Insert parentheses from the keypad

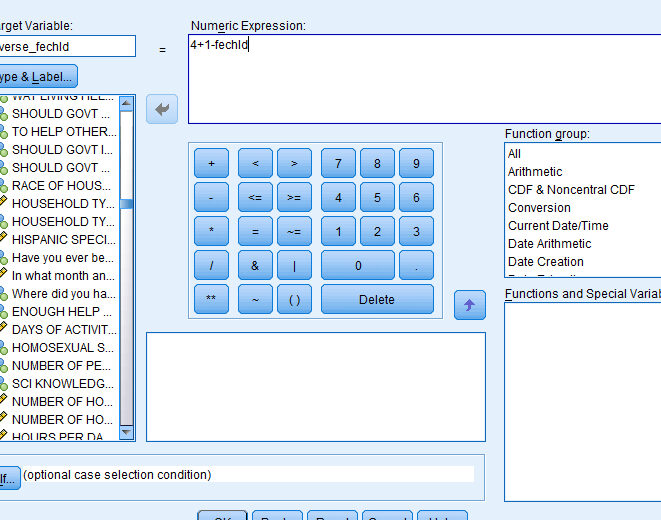click(294, 299)
